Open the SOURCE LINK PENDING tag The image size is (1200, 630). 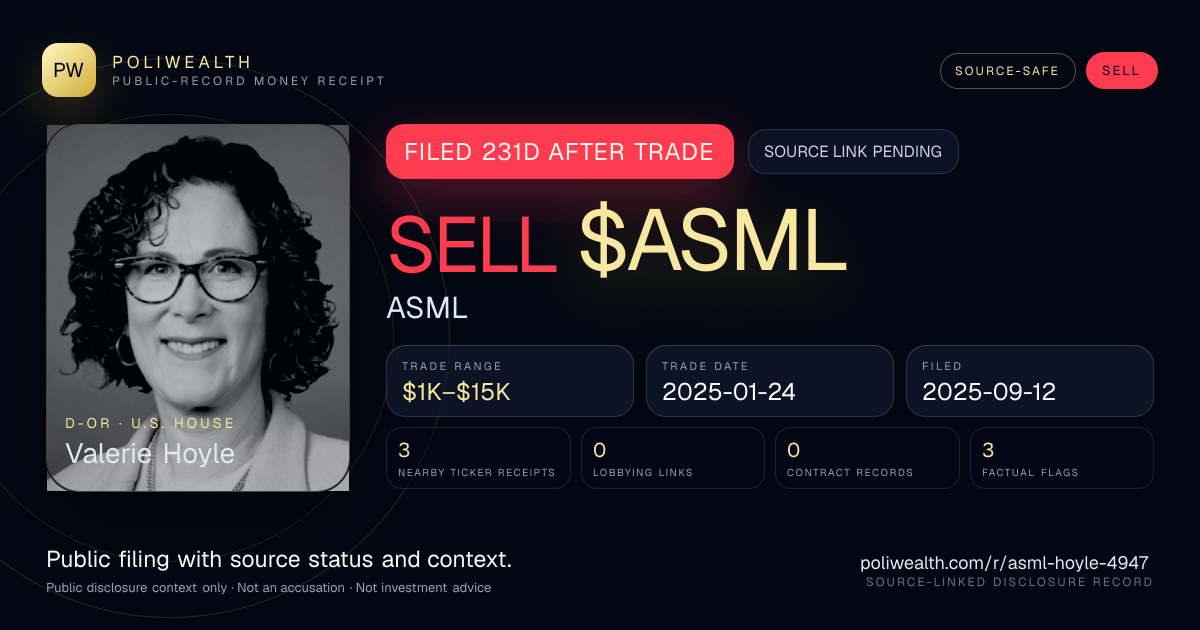pos(853,152)
